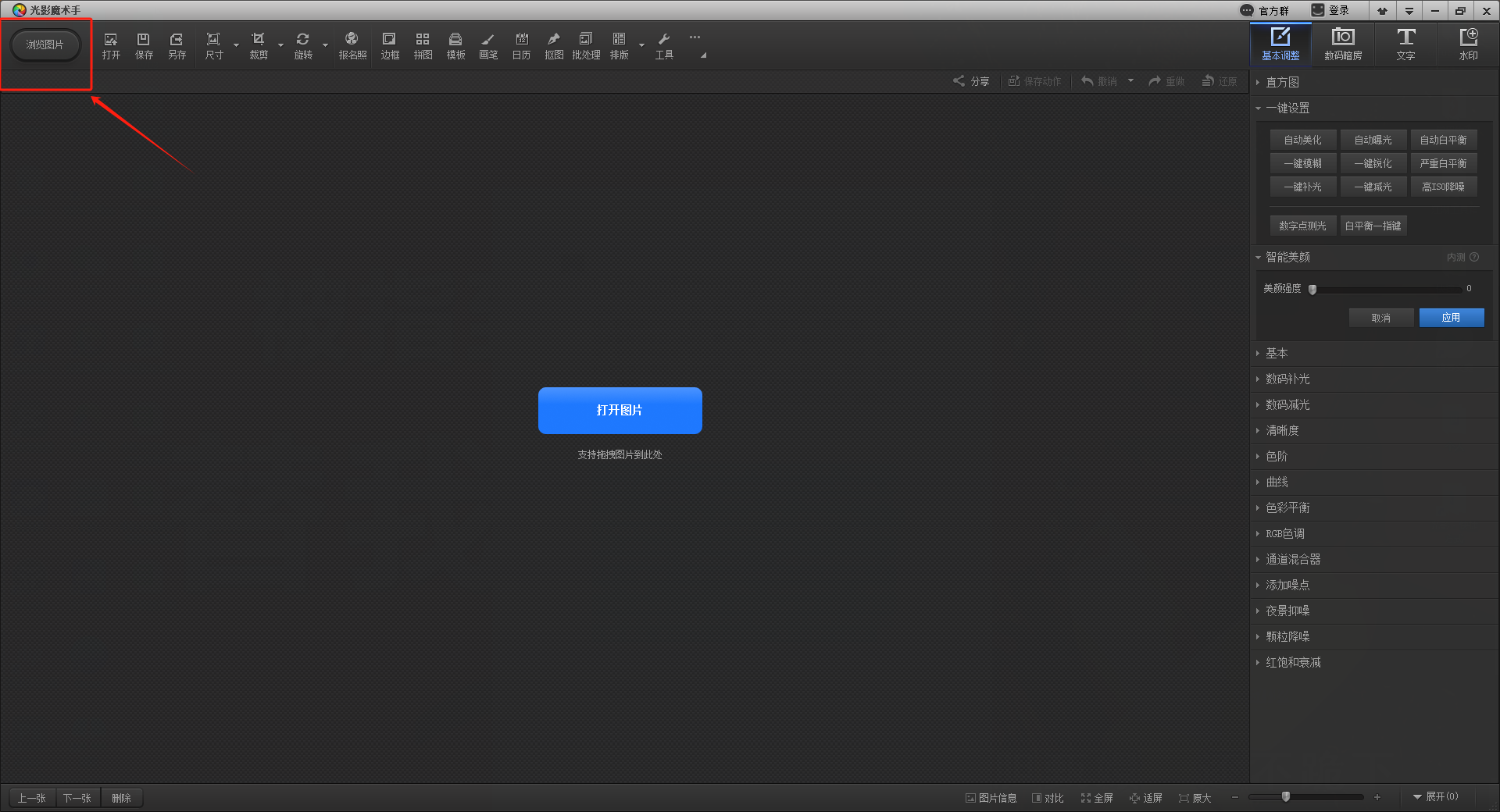The width and height of the screenshot is (1500, 812).
Task: Expand the 直方图 histogram section
Action: pyautogui.click(x=1282, y=83)
